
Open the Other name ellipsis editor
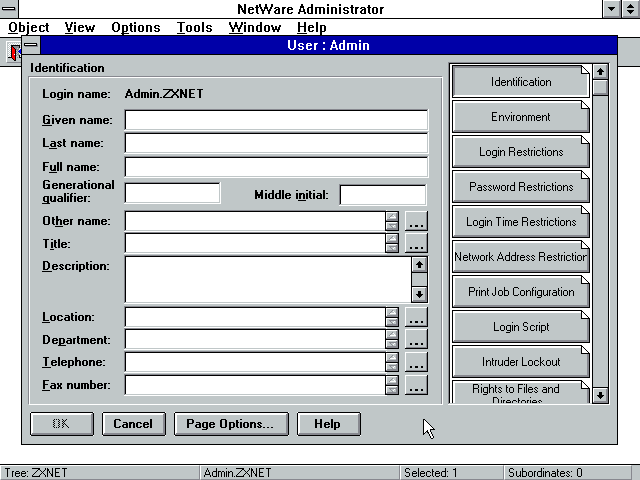pos(416,221)
